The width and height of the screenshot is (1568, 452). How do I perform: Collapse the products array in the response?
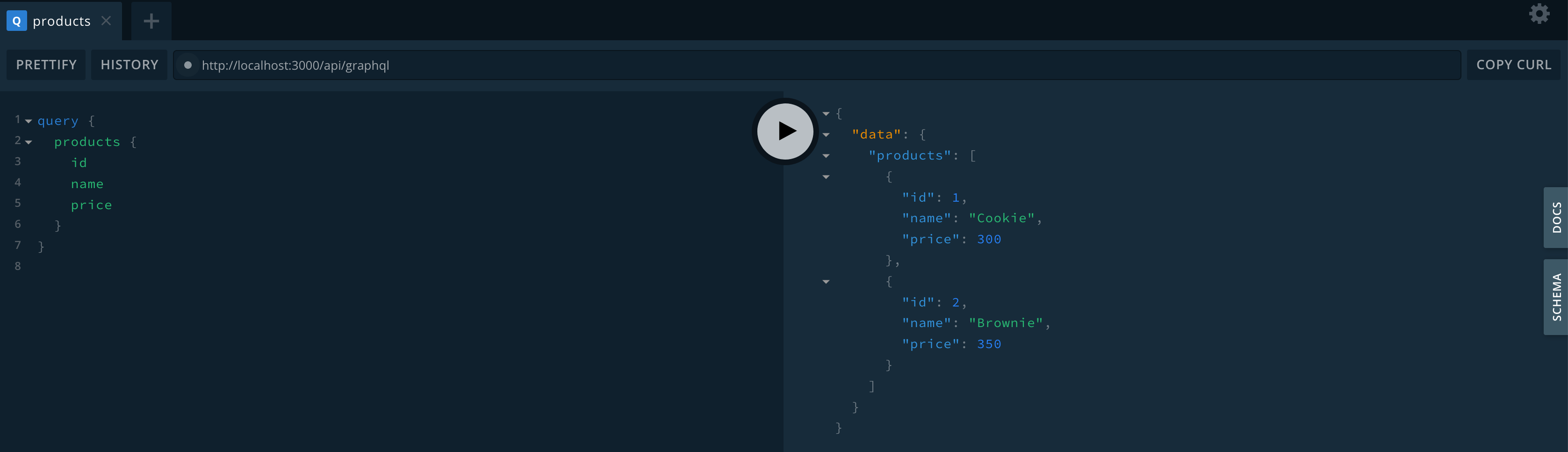coord(826,156)
